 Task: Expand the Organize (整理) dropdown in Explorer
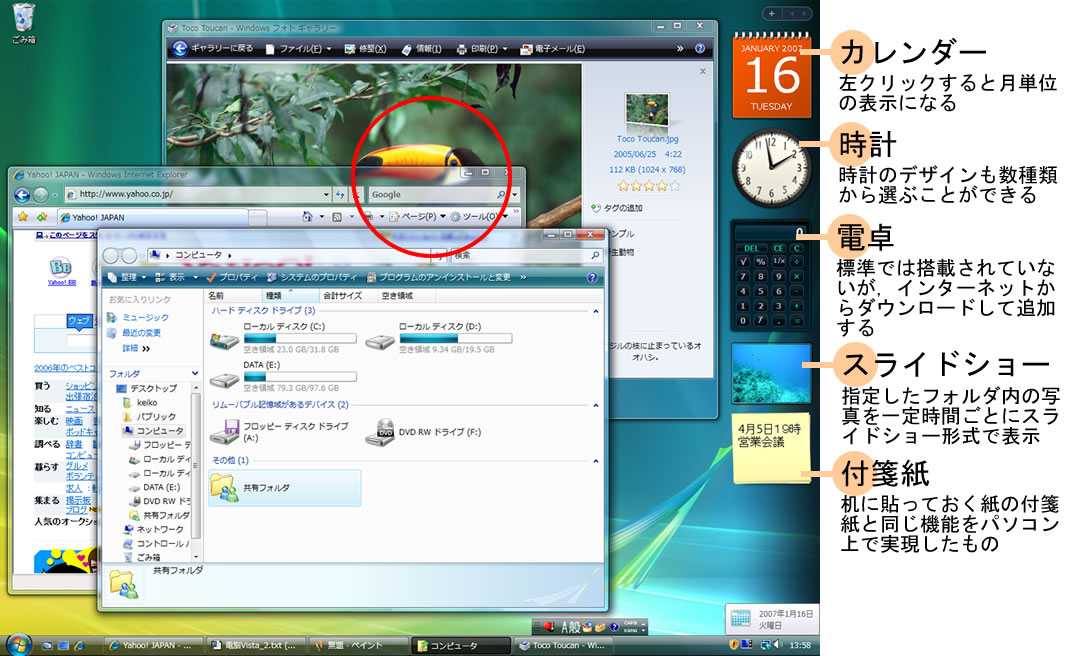(x=128, y=277)
